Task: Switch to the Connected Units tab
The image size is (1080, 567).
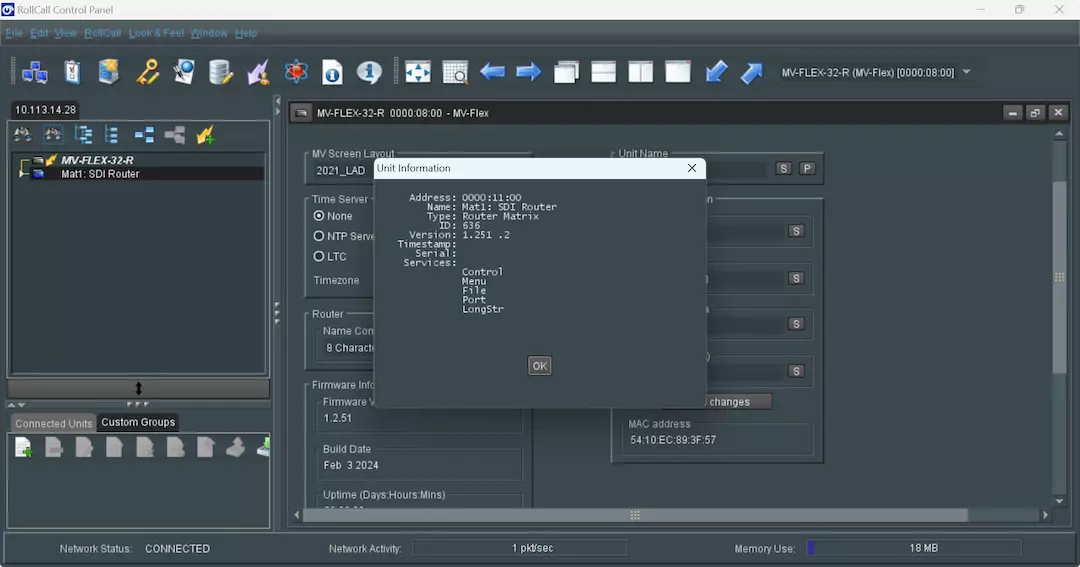Action: [54, 424]
